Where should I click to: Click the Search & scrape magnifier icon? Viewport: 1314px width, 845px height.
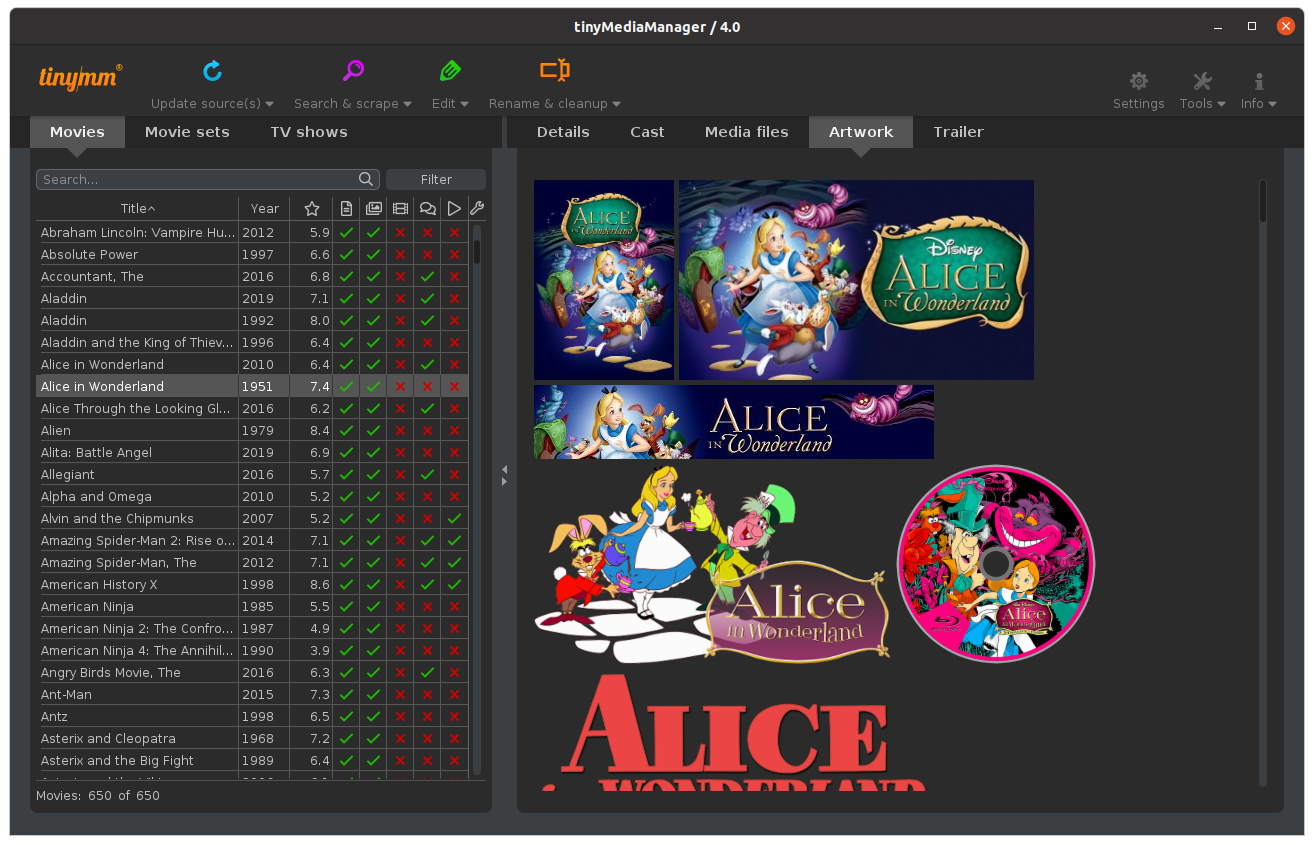pyautogui.click(x=353, y=71)
